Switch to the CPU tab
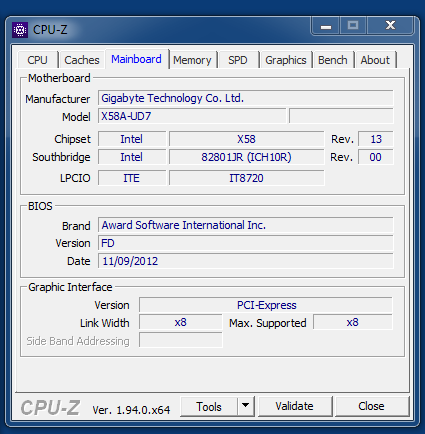 tap(37, 60)
